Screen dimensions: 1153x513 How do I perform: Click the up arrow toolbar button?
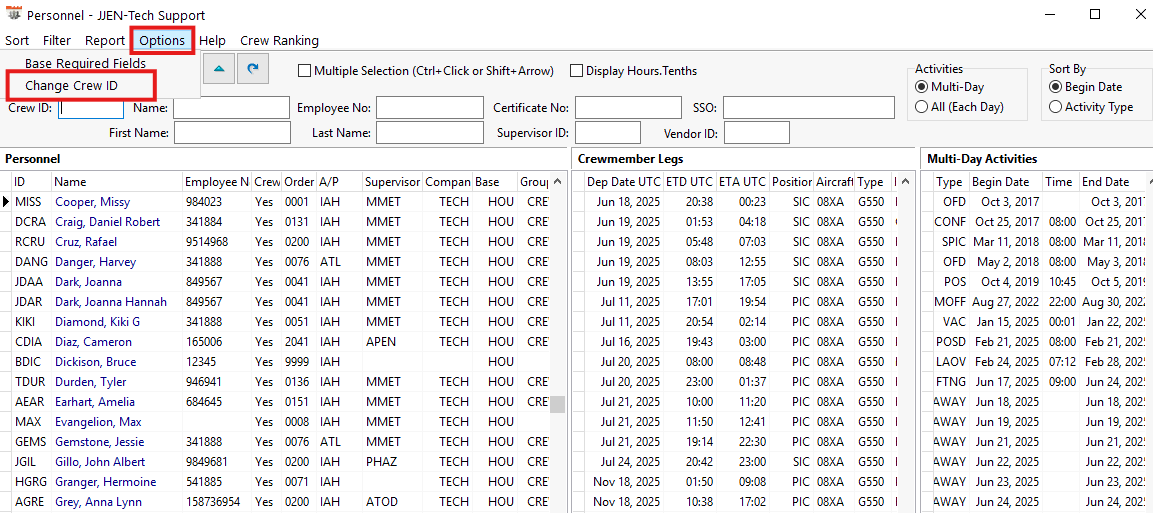click(219, 68)
